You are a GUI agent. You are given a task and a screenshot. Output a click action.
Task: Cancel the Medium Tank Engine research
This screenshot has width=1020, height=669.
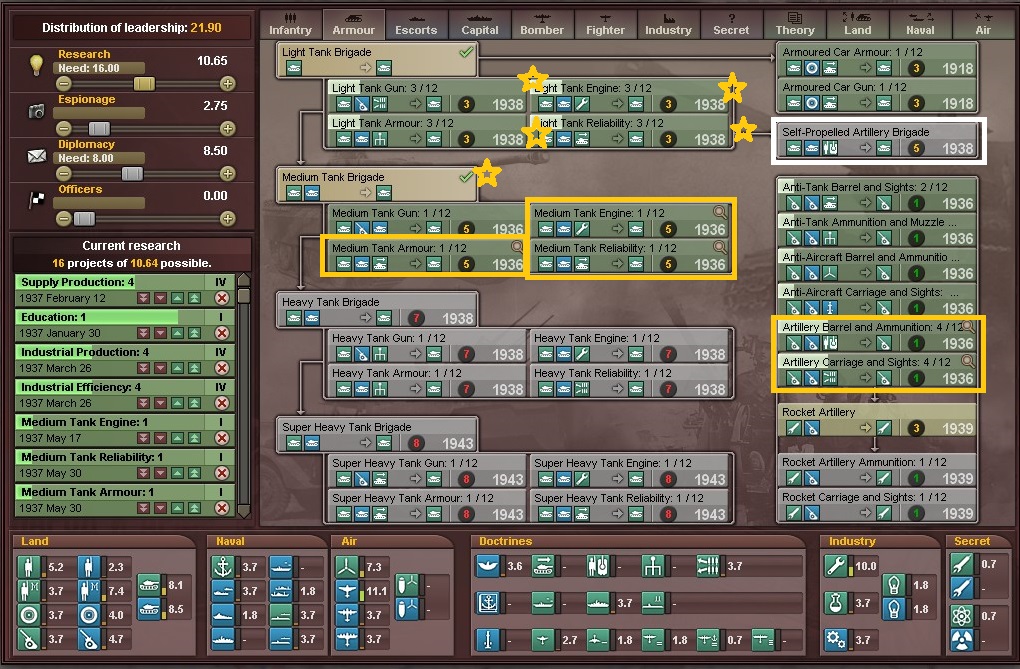tap(222, 438)
